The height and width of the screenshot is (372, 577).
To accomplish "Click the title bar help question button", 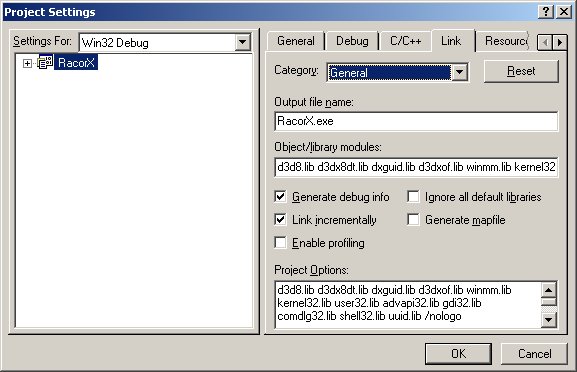I will click(546, 12).
